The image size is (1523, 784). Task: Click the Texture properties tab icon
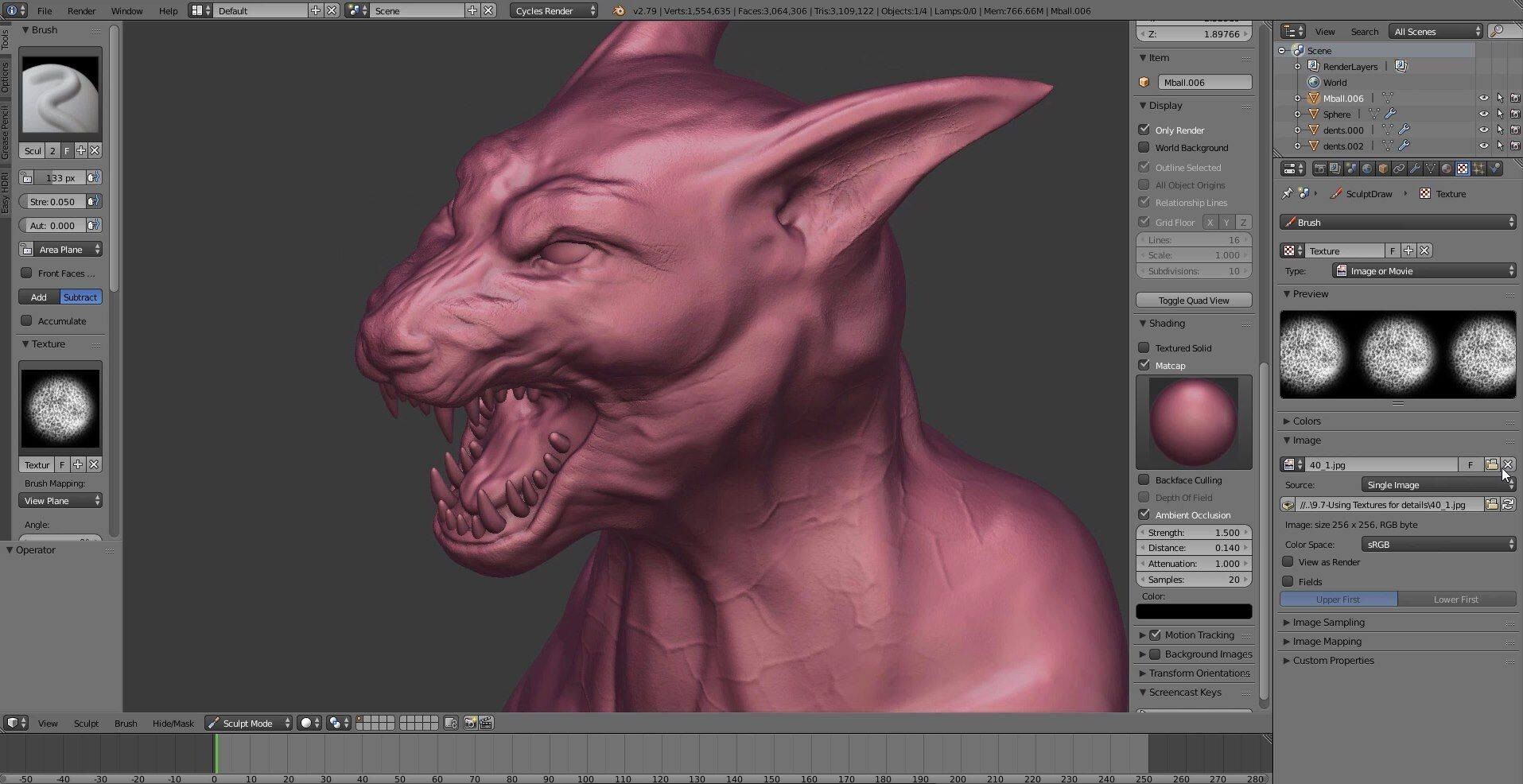(x=1463, y=168)
